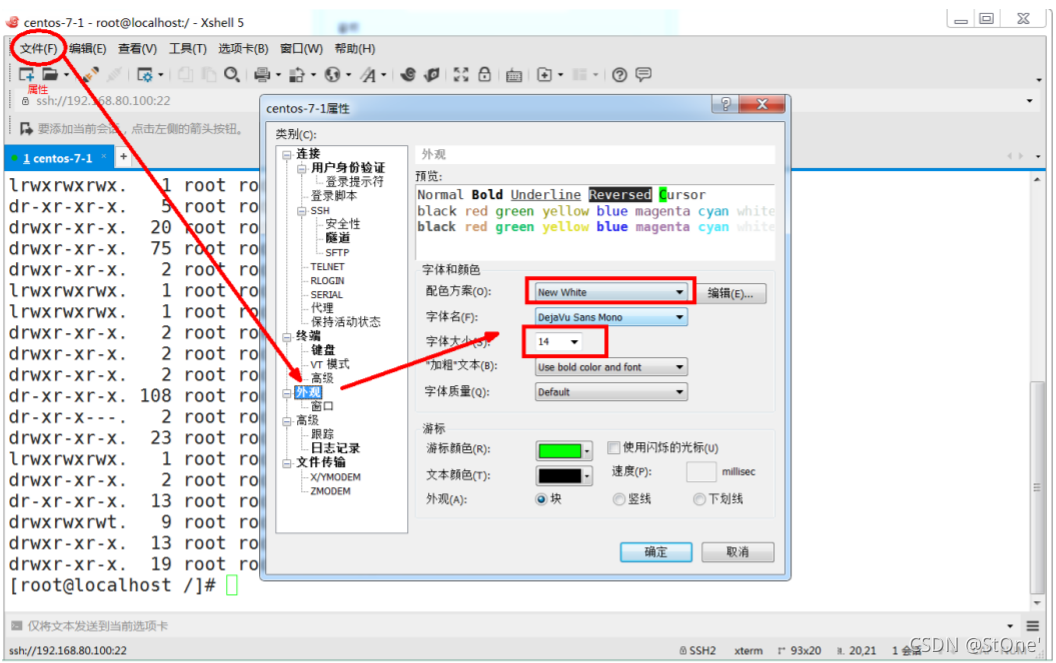This screenshot has height=663, width=1056.
Task: Click the greyed Disconnect icon in toolbar
Action: [x=114, y=74]
